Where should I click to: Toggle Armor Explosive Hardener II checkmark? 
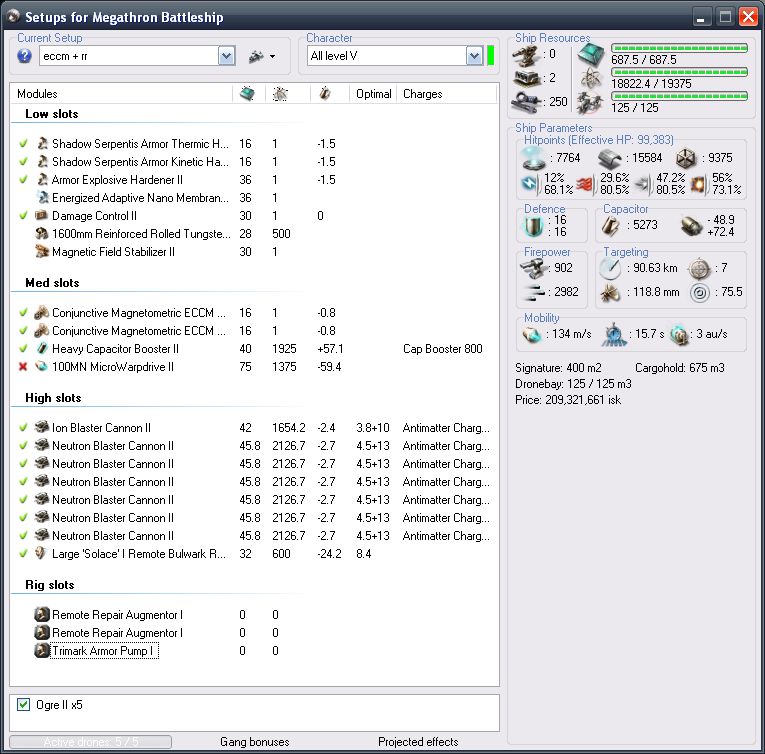(x=23, y=180)
